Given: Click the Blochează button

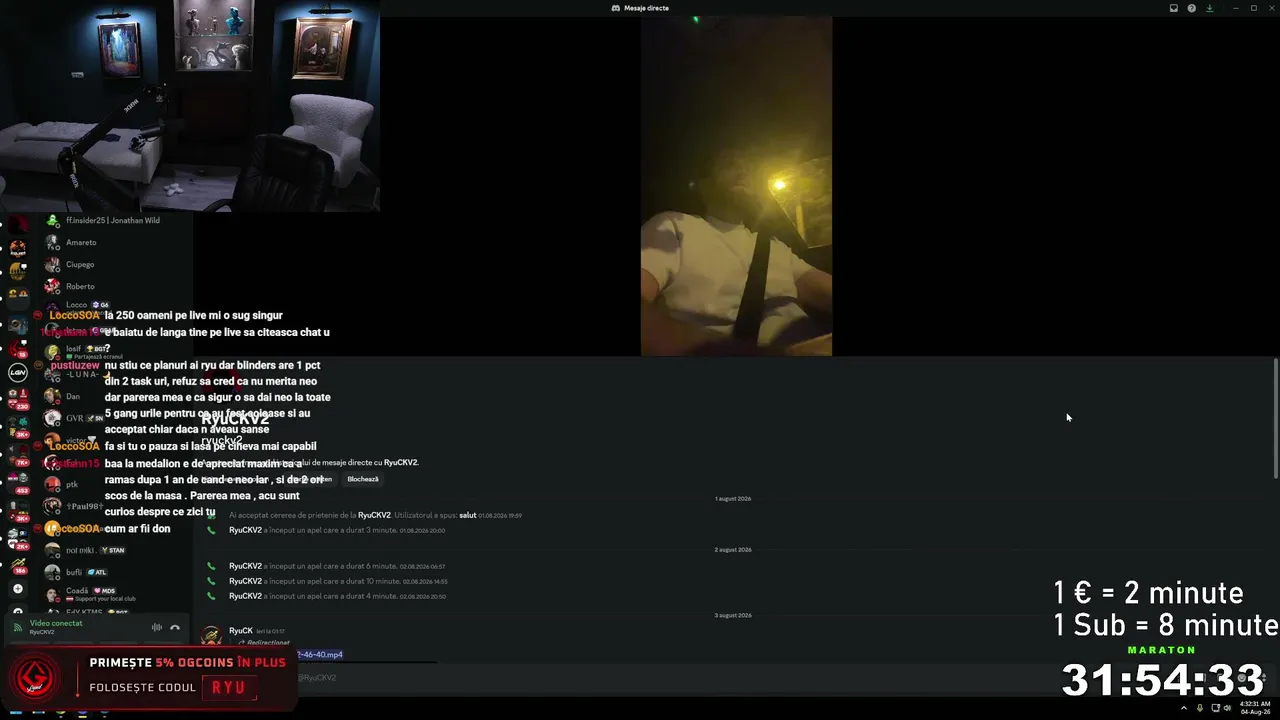Looking at the screenshot, I should coord(363,479).
